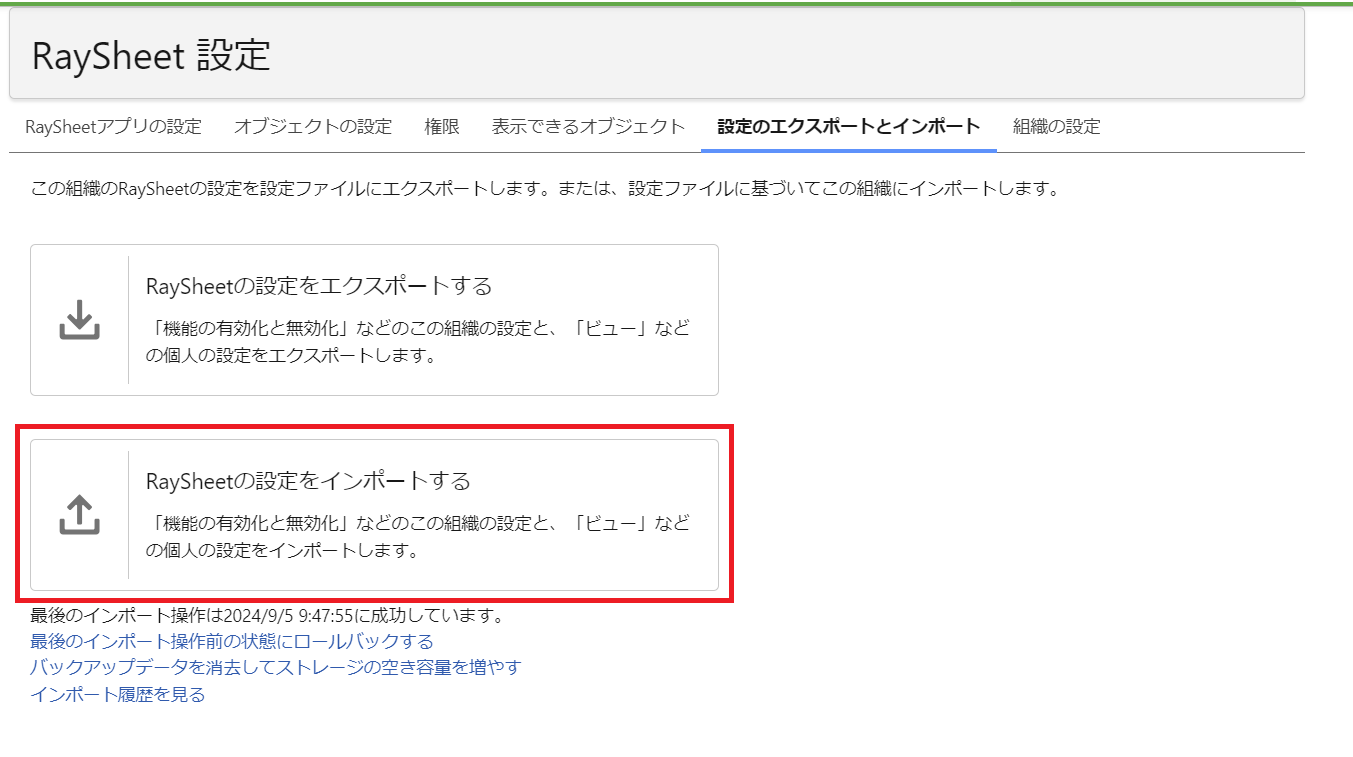Image resolution: width=1353 pixels, height=757 pixels.
Task: Click the export download arrow icon
Action: [79, 320]
